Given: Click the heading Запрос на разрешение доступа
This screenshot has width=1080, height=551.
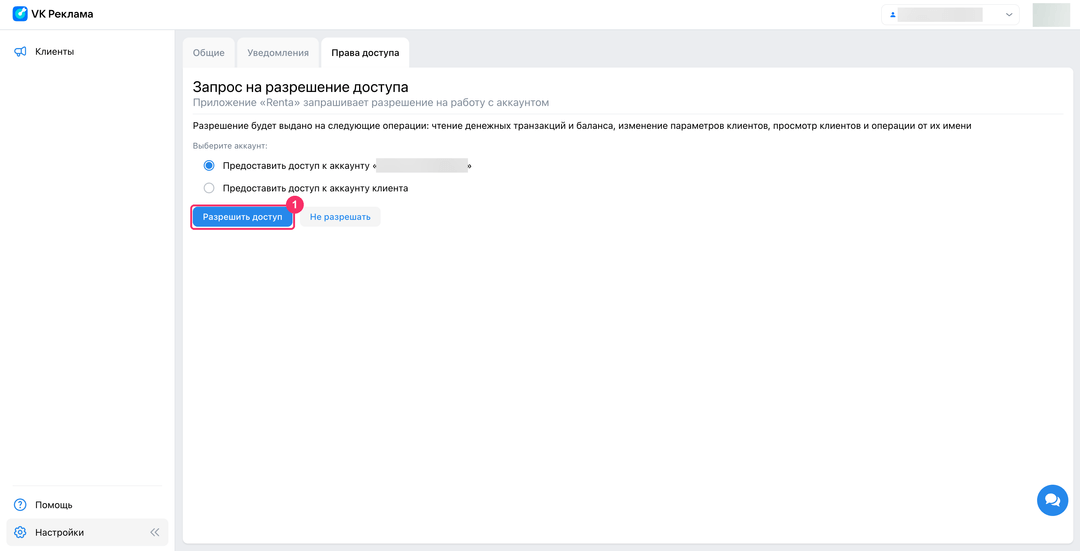Looking at the screenshot, I should point(300,87).
